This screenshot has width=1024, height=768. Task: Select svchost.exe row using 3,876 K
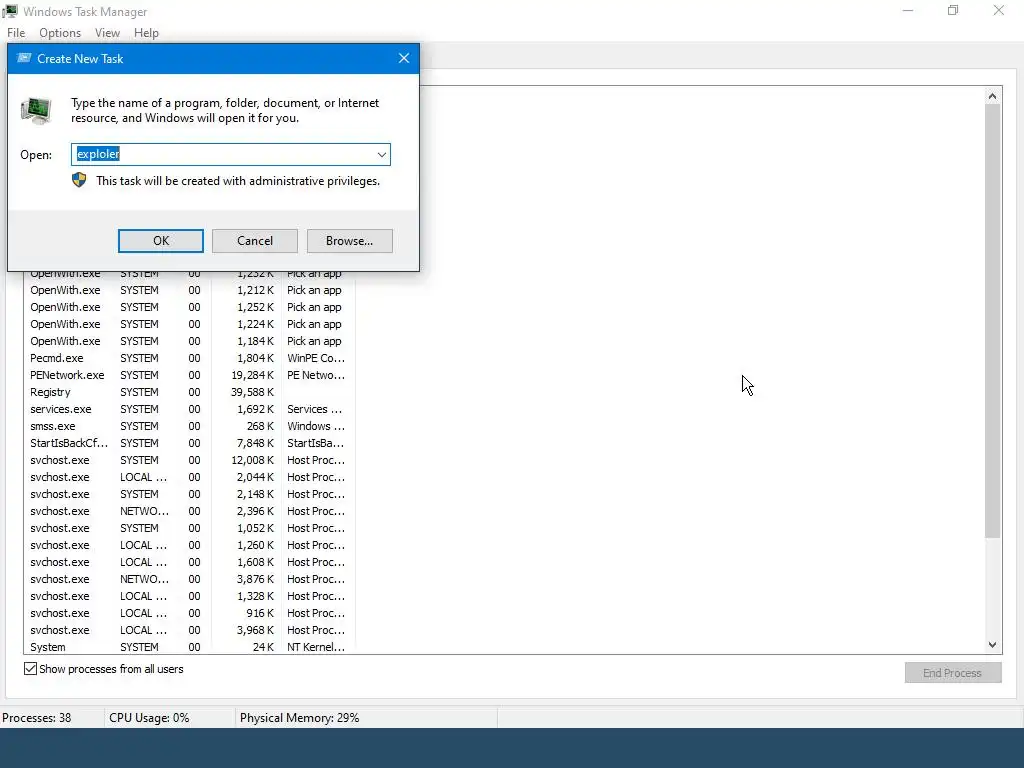click(189, 579)
